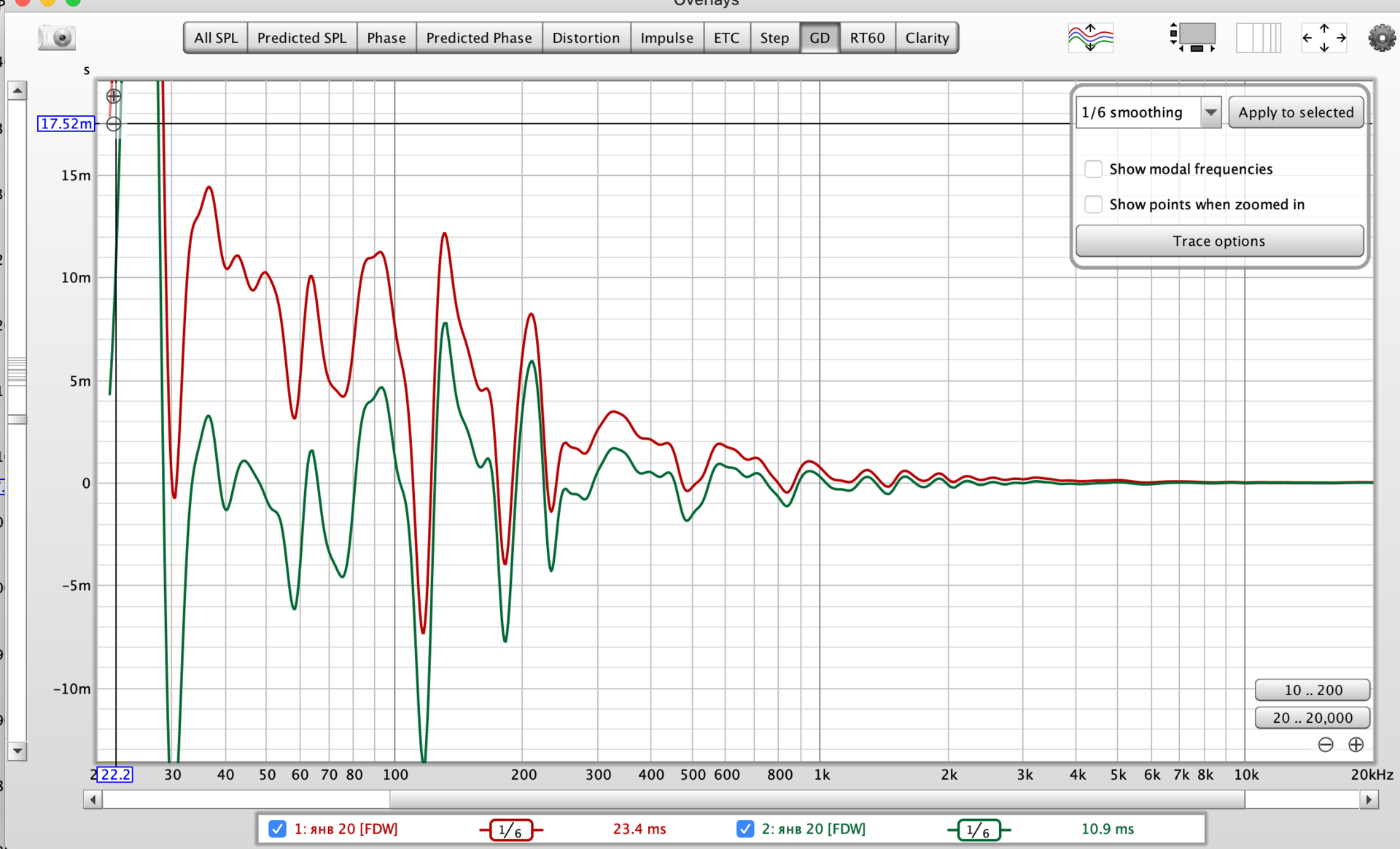The image size is (1400, 849).
Task: Click the 10.9 ms trace value
Action: (1108, 829)
